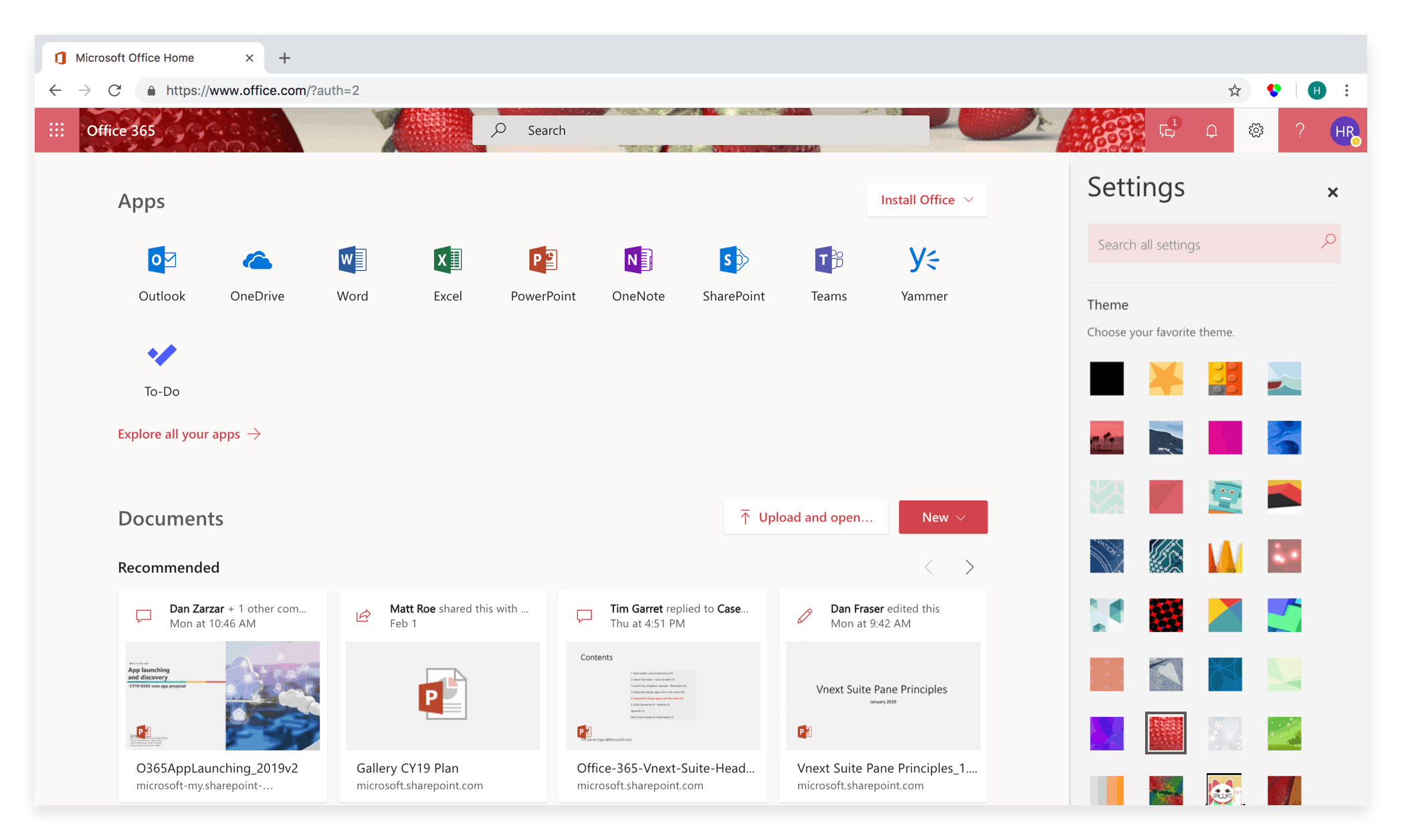Expand the Office 365 app grid menu
Viewport: 1402px width, 840px height.
click(x=57, y=130)
